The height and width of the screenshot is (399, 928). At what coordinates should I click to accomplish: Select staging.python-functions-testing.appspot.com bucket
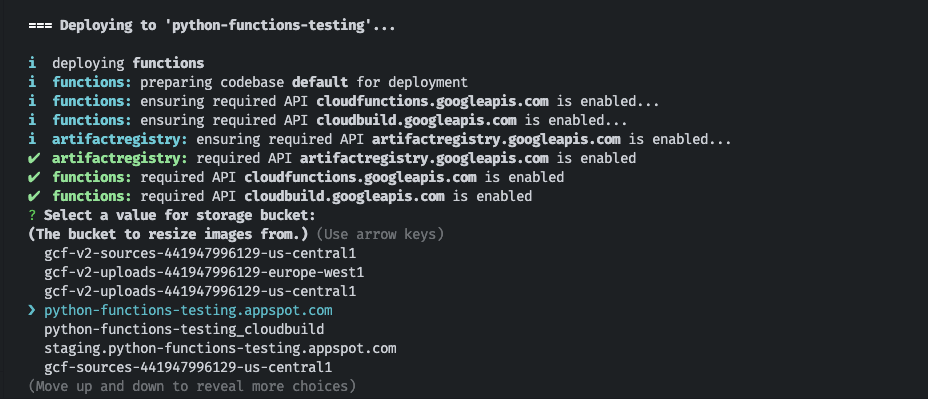click(220, 348)
